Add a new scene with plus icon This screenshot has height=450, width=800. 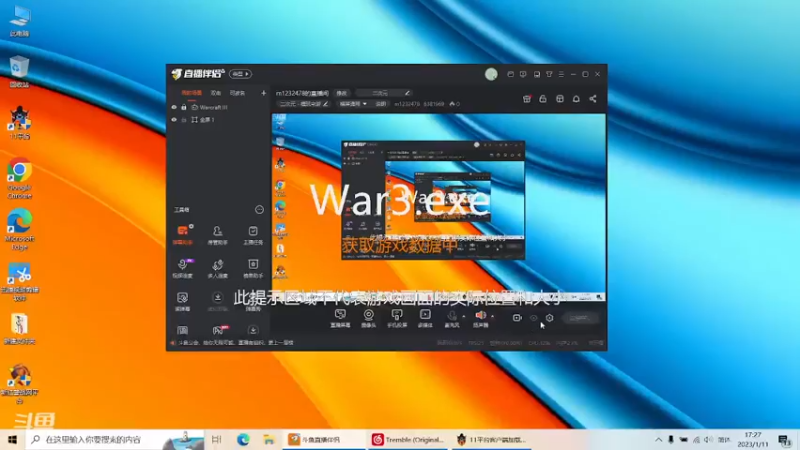263,93
